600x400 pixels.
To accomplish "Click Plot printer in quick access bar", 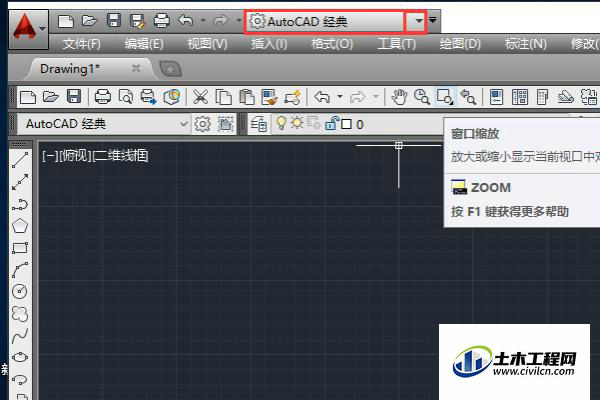I will point(161,21).
